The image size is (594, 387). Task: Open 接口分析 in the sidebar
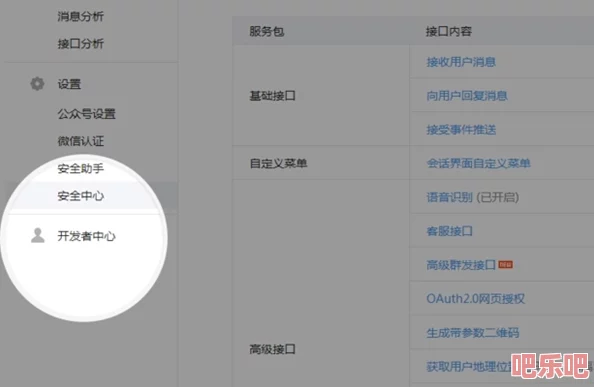[x=81, y=44]
